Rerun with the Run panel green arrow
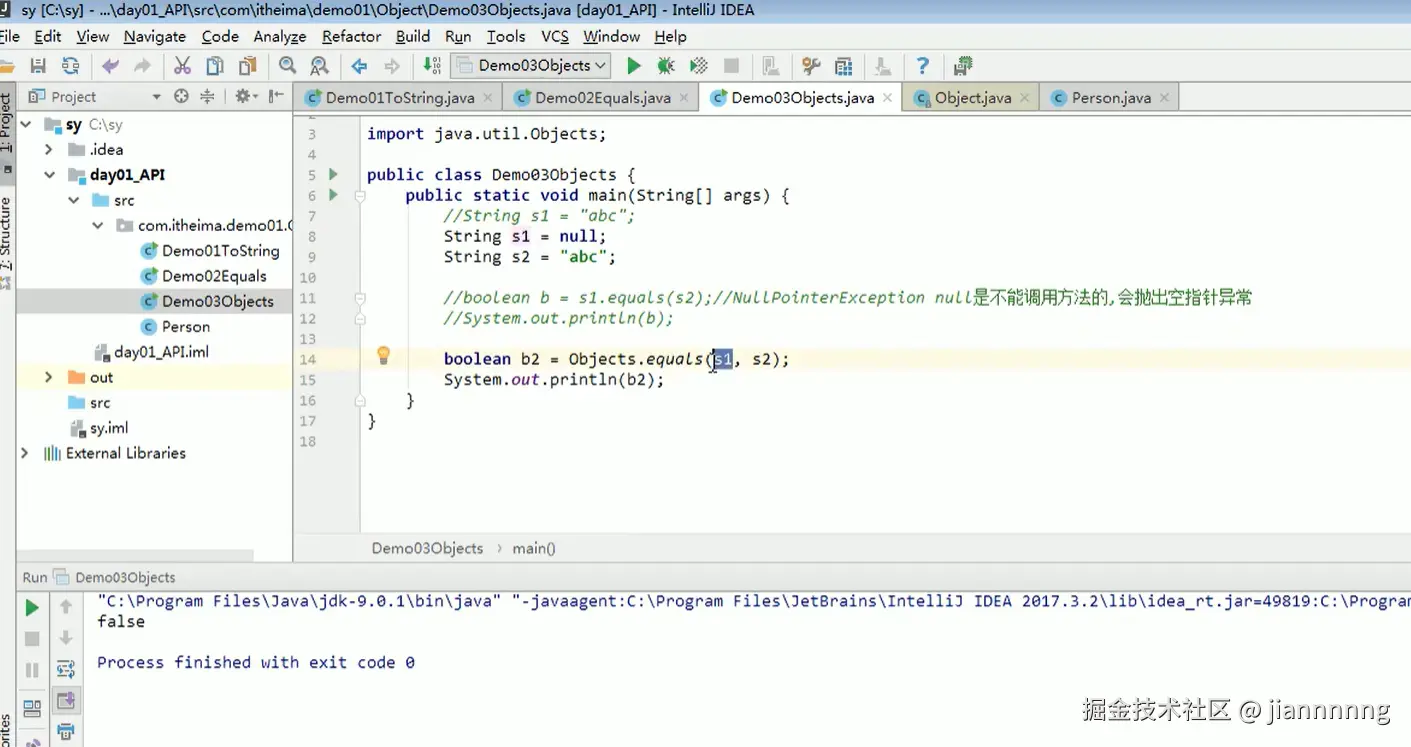Image resolution: width=1411 pixels, height=747 pixels. (32, 607)
